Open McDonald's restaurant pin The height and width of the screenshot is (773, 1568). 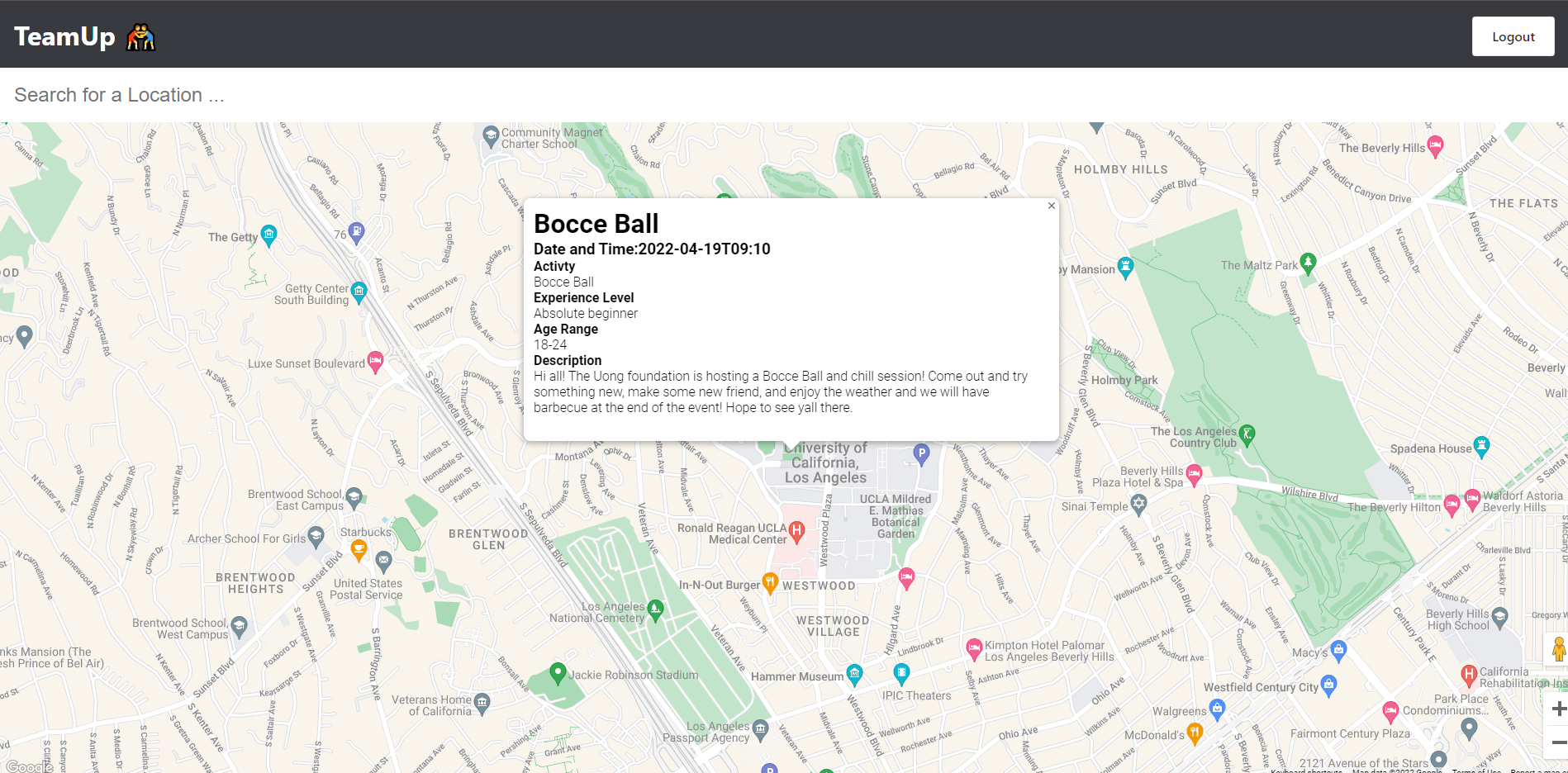coord(1195,733)
